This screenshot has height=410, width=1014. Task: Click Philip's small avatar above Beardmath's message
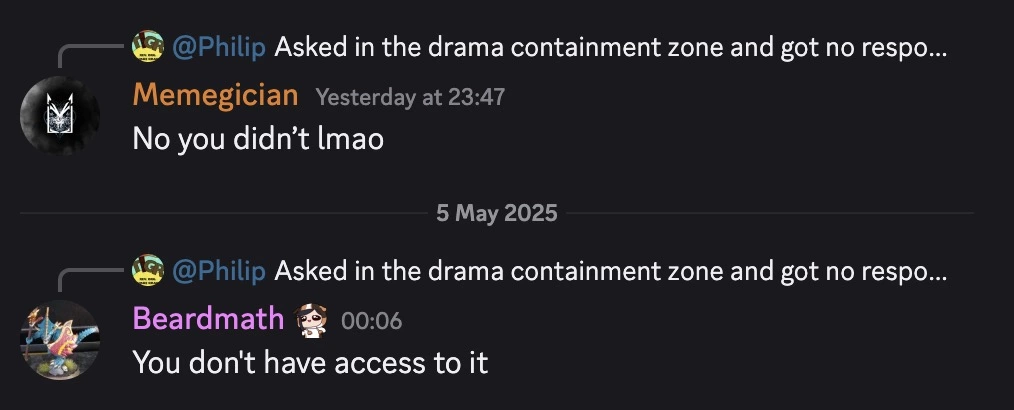pos(148,270)
